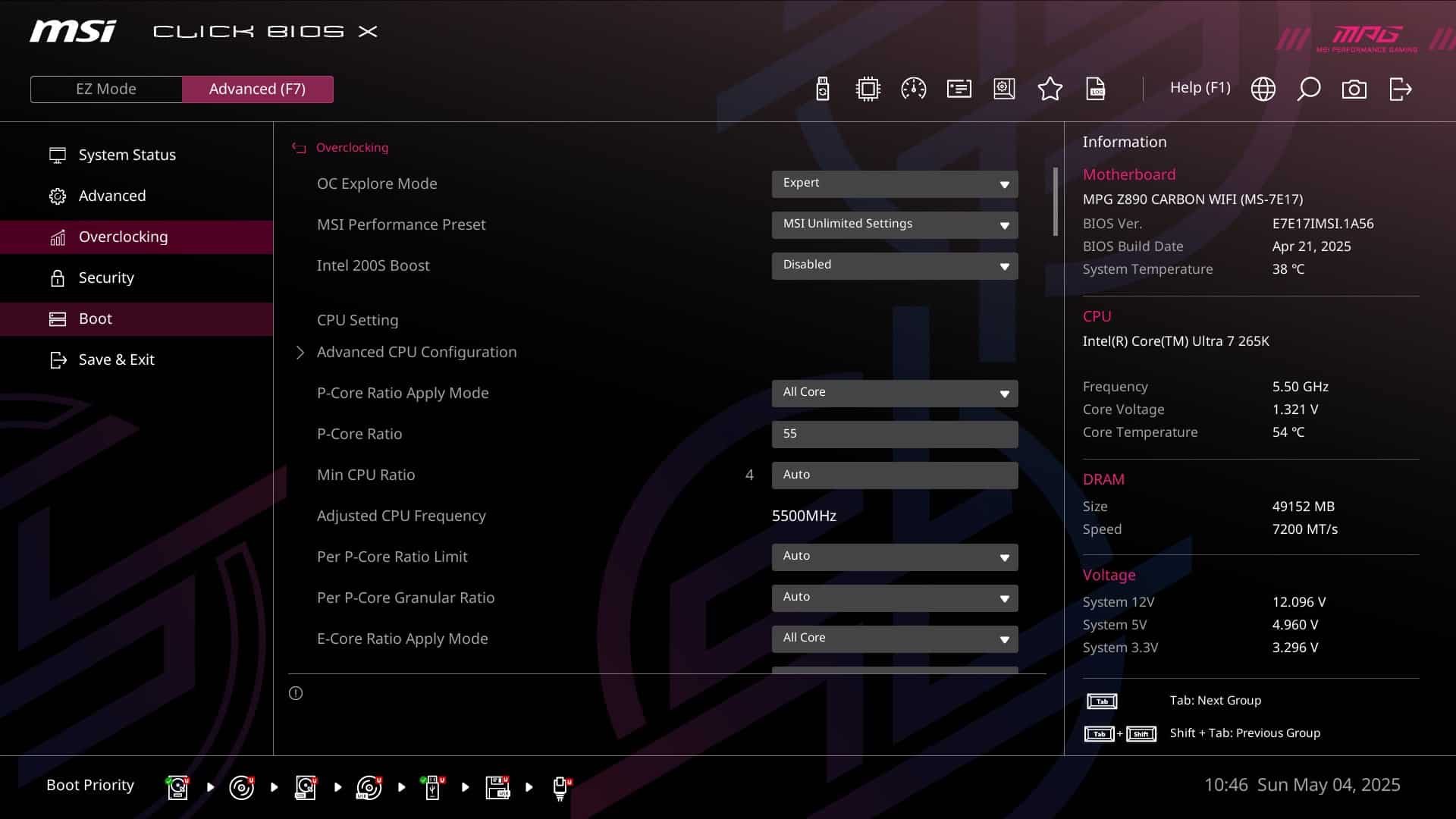The image size is (1456, 819).
Task: Select the USB hard disk boot icon
Action: tap(306, 787)
